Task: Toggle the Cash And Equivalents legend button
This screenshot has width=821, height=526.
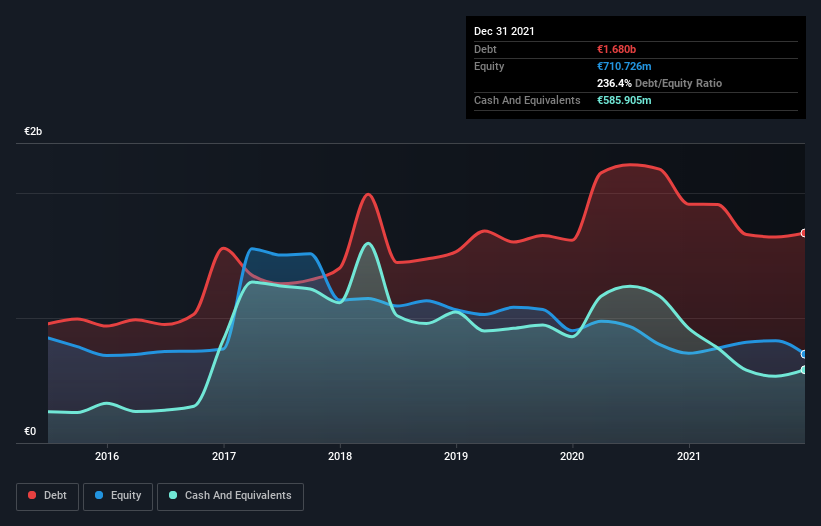Action: coord(230,496)
